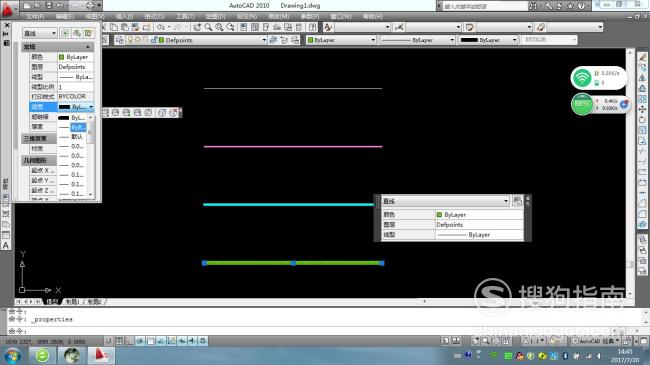
Task: Click the multiline Text A tool icon
Action: [x=6, y=246]
